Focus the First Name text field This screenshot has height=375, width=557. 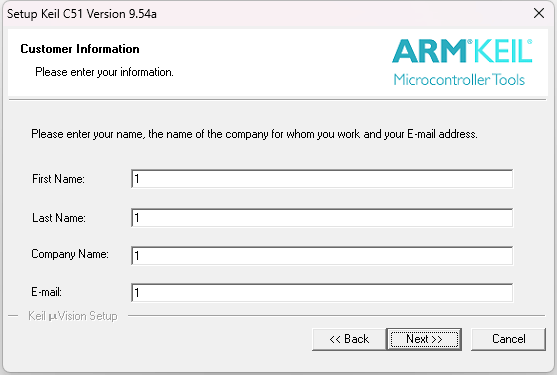(322, 179)
